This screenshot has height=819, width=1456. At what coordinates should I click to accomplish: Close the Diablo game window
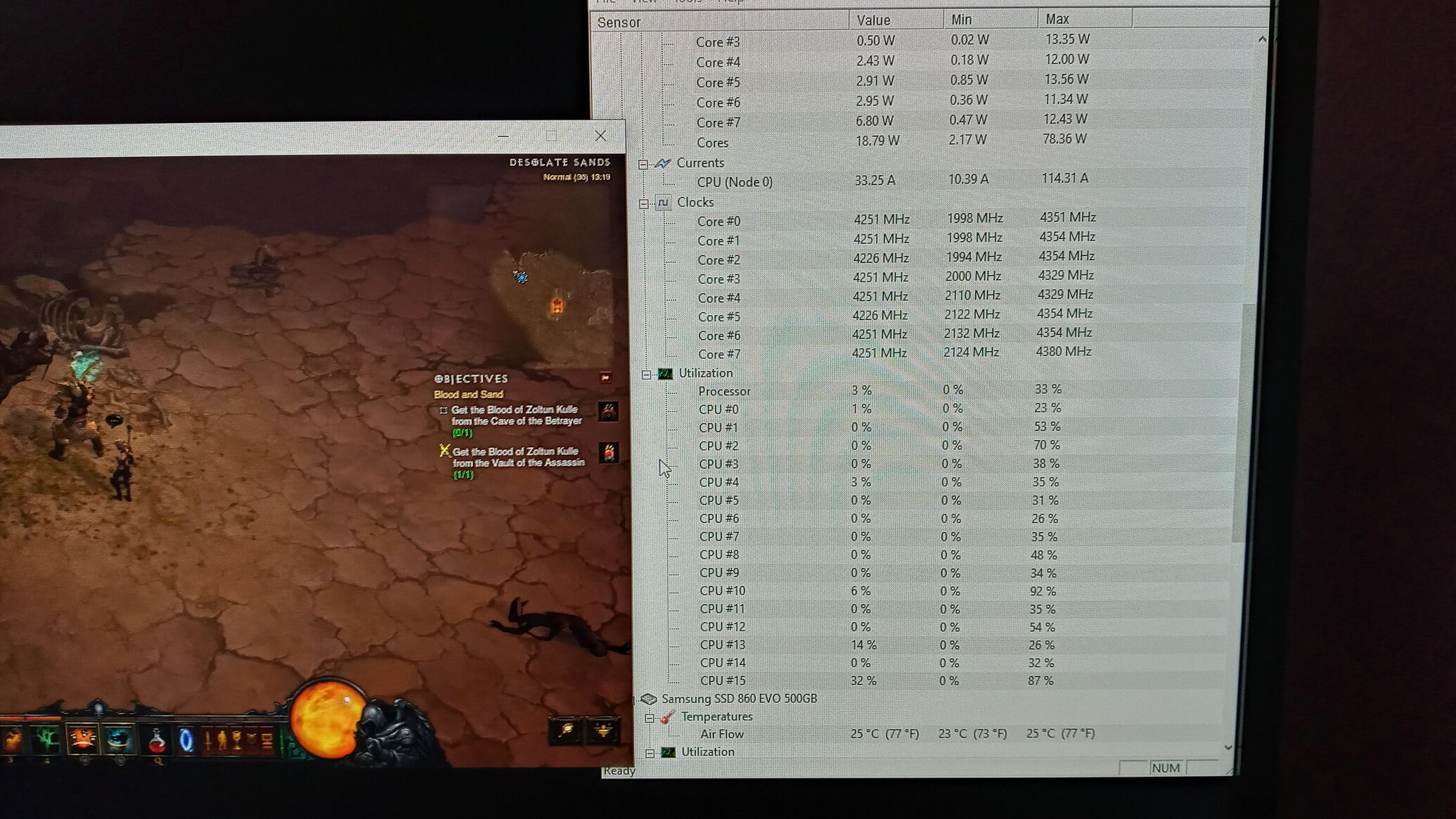(600, 136)
